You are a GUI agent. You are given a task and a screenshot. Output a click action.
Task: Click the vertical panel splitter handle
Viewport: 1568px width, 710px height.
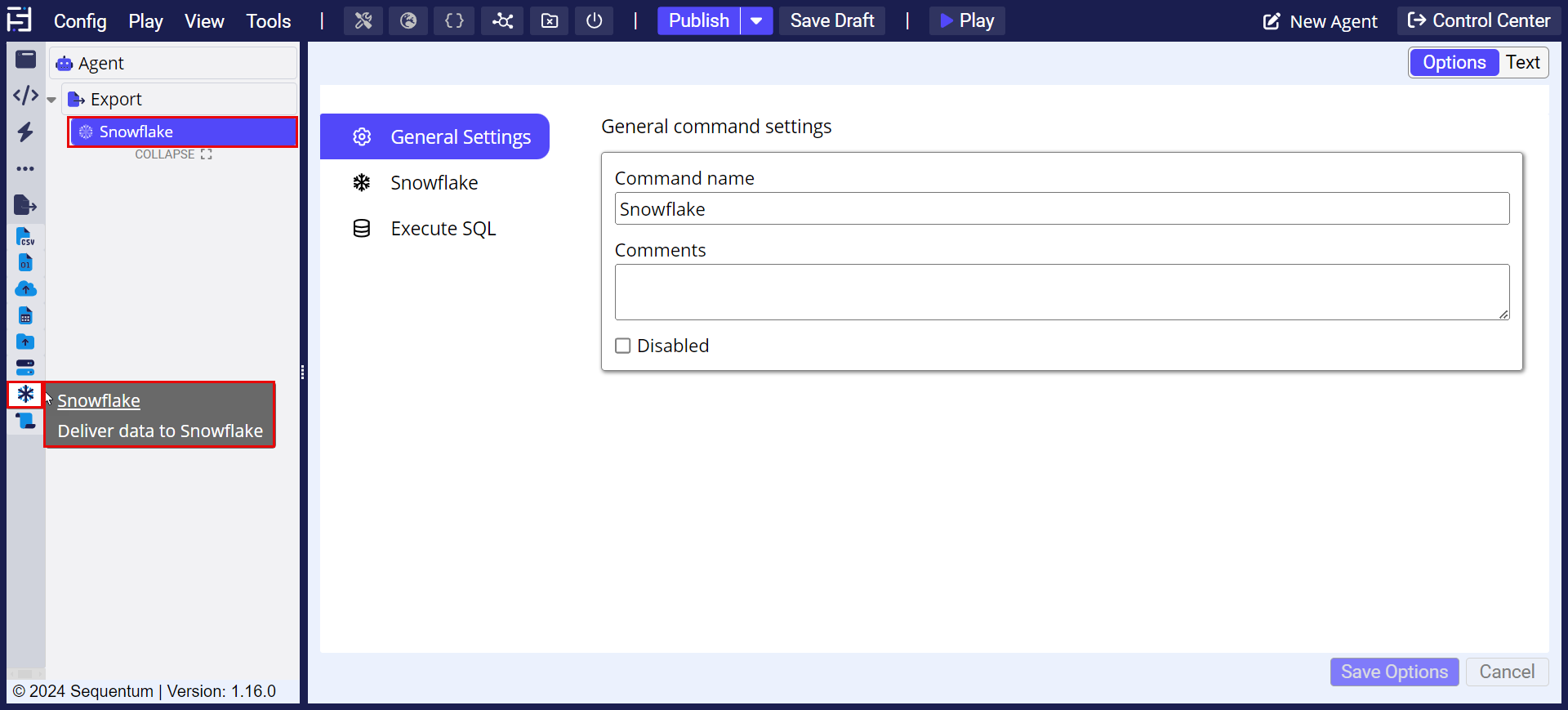303,373
